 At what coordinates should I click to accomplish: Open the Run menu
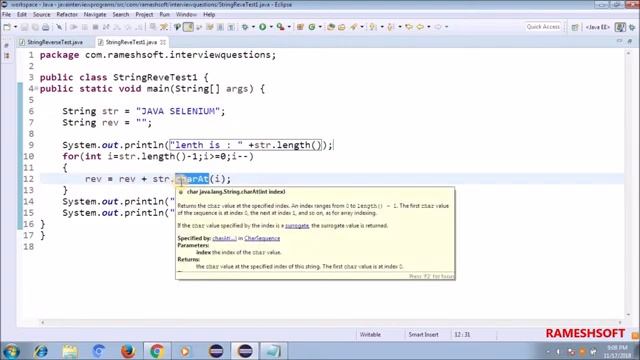[x=164, y=15]
